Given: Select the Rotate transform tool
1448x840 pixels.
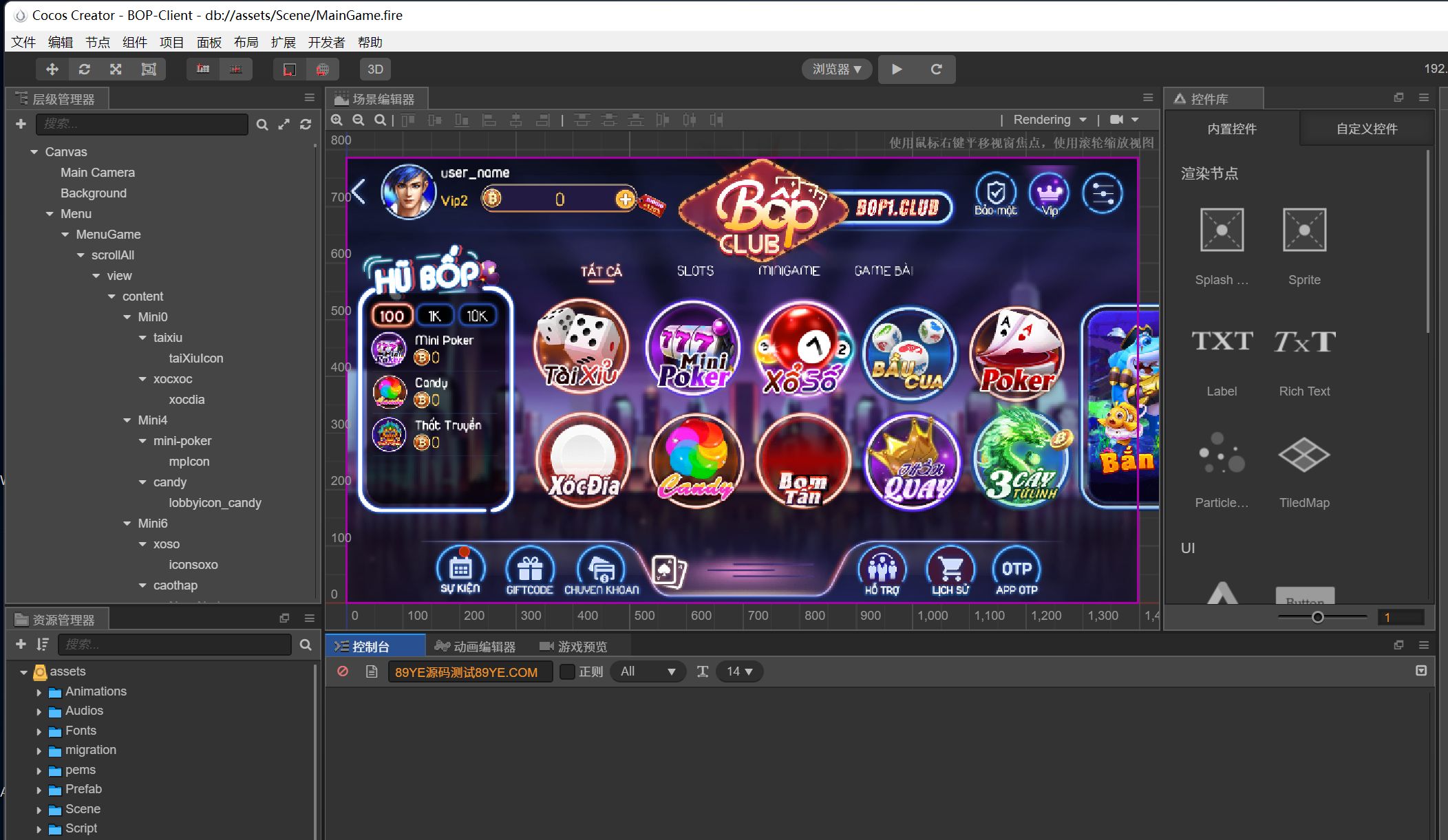Looking at the screenshot, I should pos(84,69).
